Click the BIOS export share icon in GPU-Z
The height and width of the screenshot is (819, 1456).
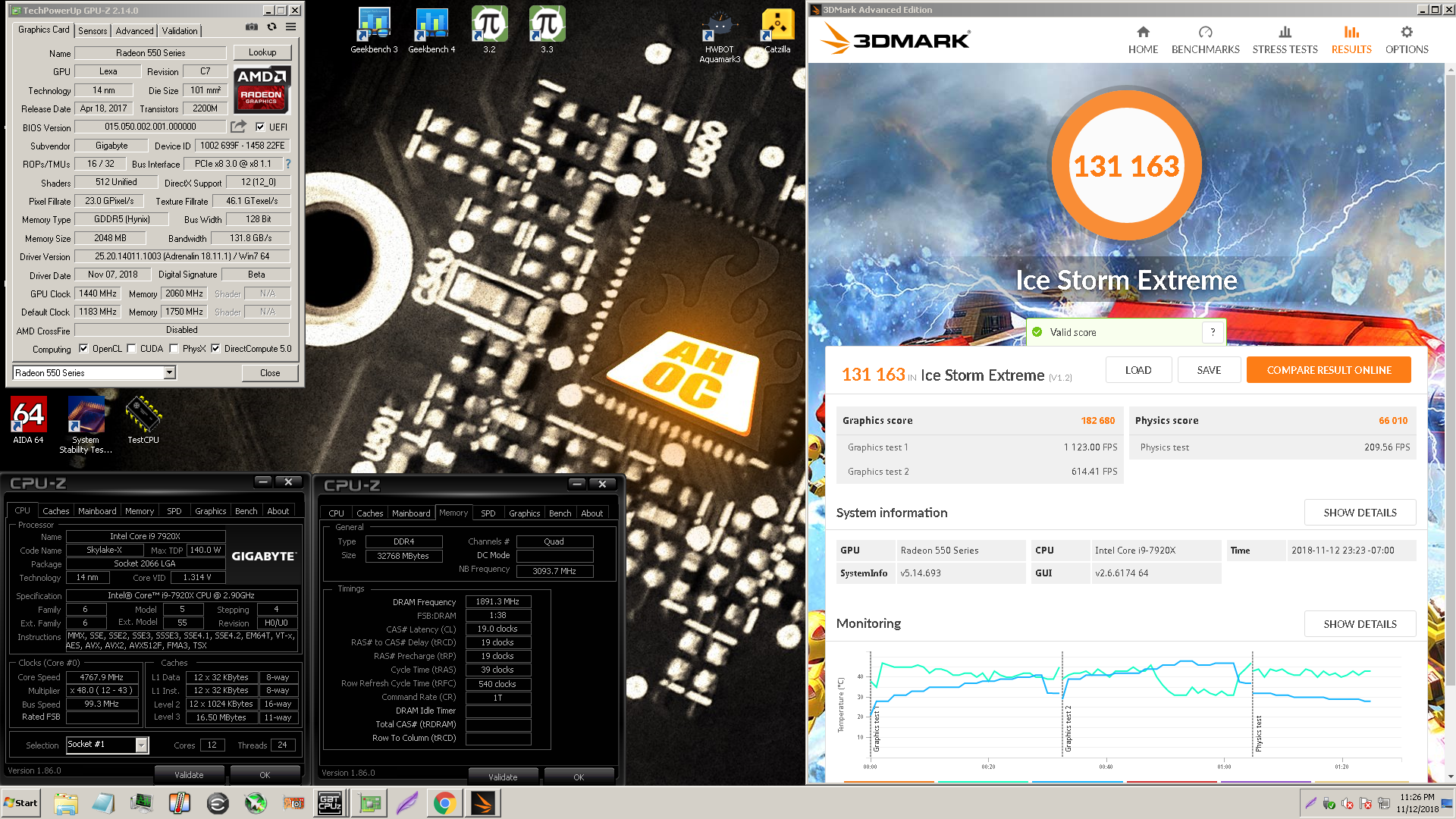pos(239,127)
